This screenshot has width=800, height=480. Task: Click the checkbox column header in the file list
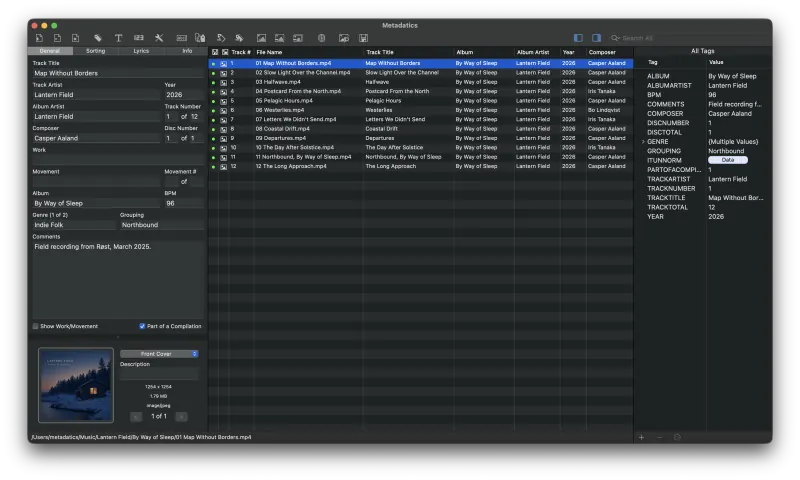pyautogui.click(x=215, y=52)
